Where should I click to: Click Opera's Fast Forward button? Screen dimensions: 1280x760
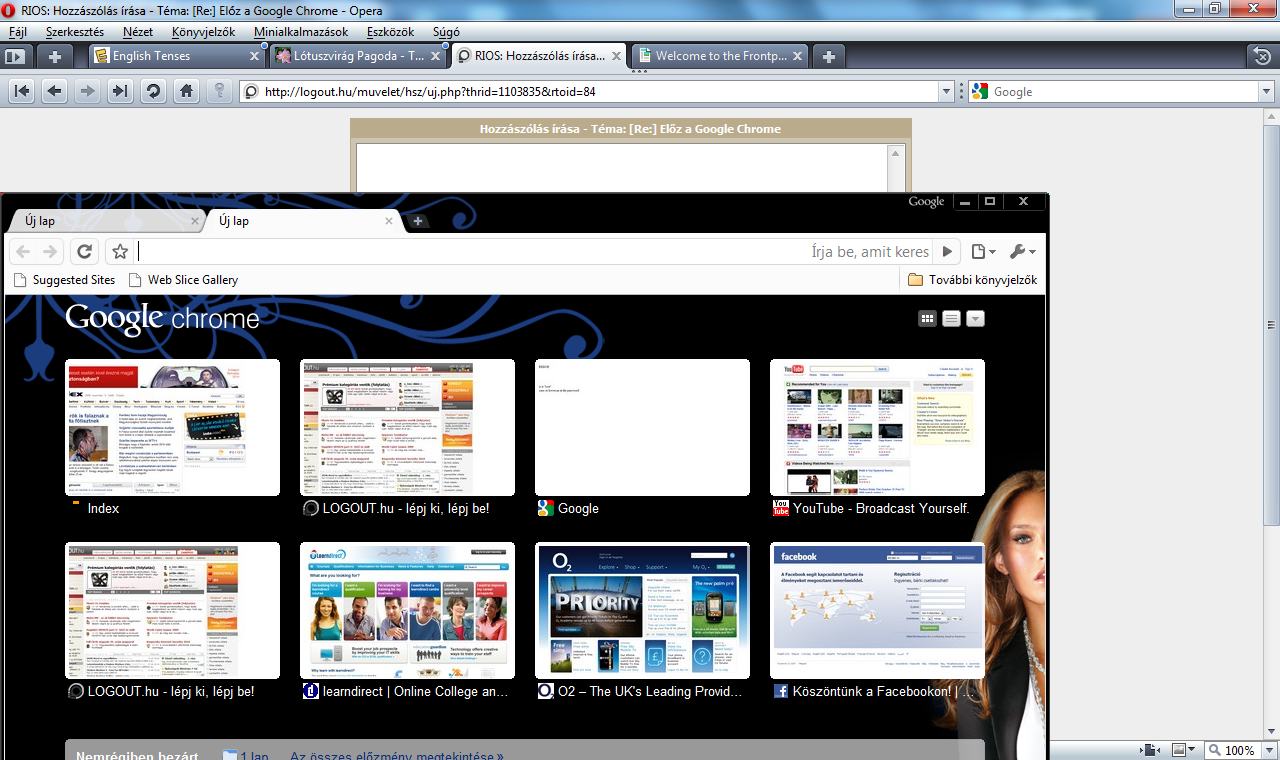click(120, 91)
